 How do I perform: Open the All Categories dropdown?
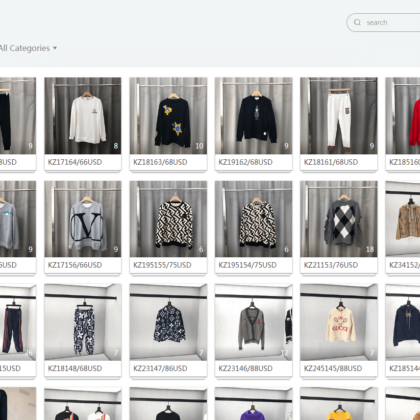(28, 48)
